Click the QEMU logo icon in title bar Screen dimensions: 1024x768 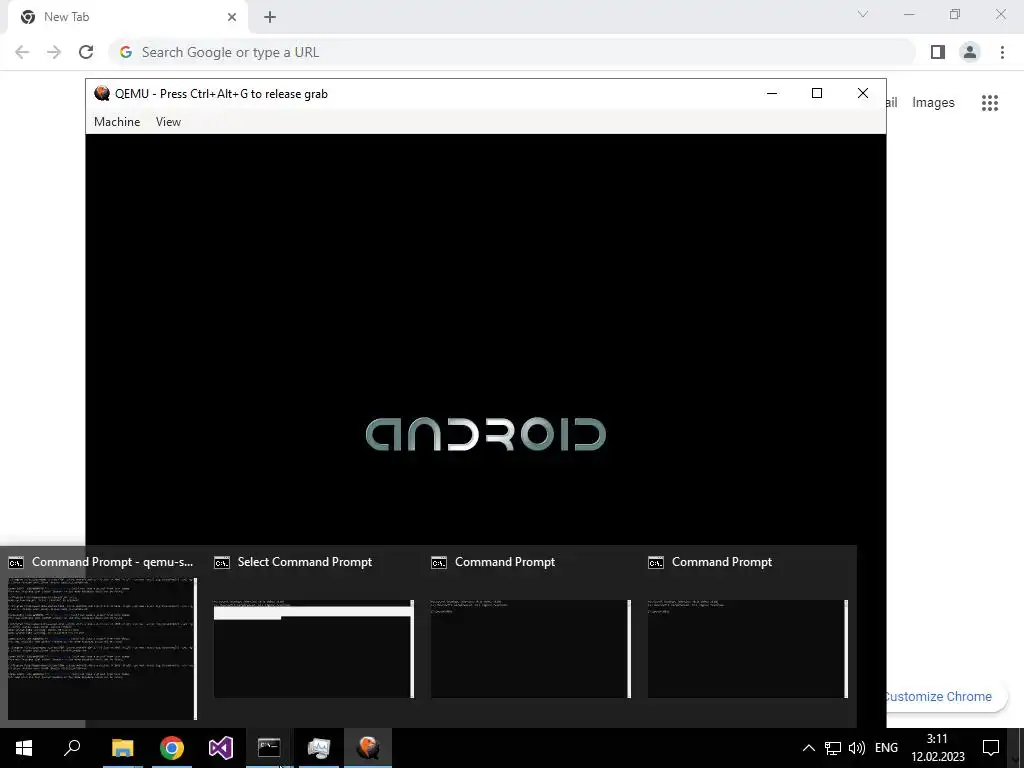[101, 93]
